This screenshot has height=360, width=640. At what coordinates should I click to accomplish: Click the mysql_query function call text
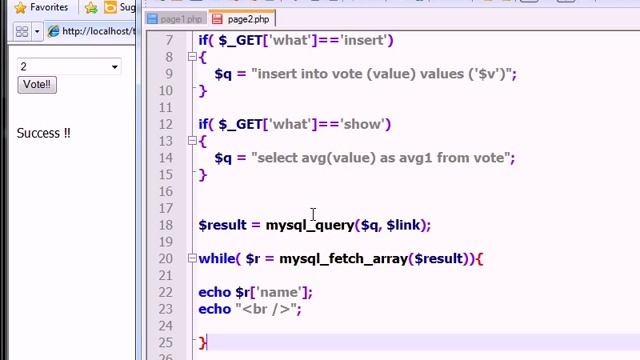(x=310, y=225)
